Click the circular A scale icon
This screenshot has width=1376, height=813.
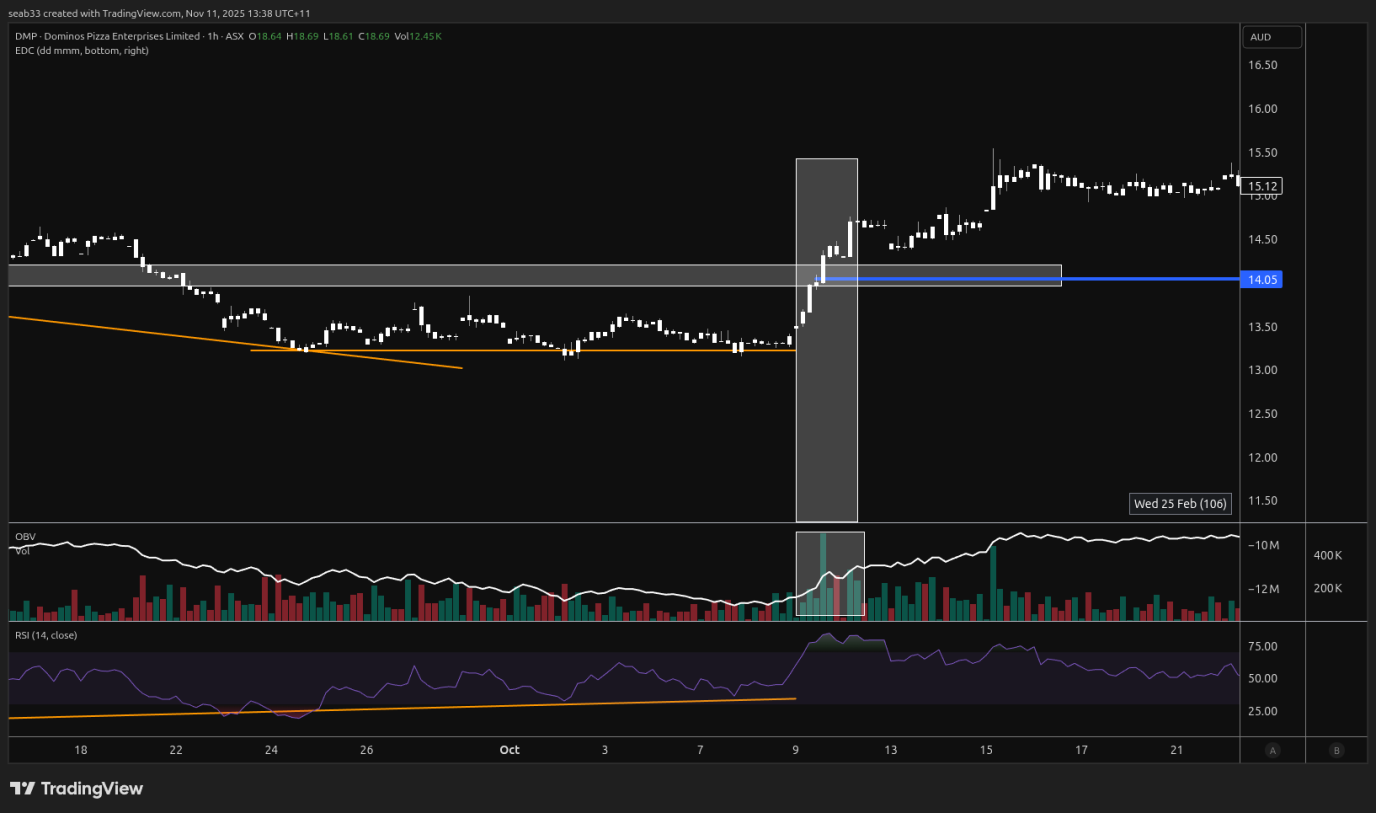click(1272, 750)
